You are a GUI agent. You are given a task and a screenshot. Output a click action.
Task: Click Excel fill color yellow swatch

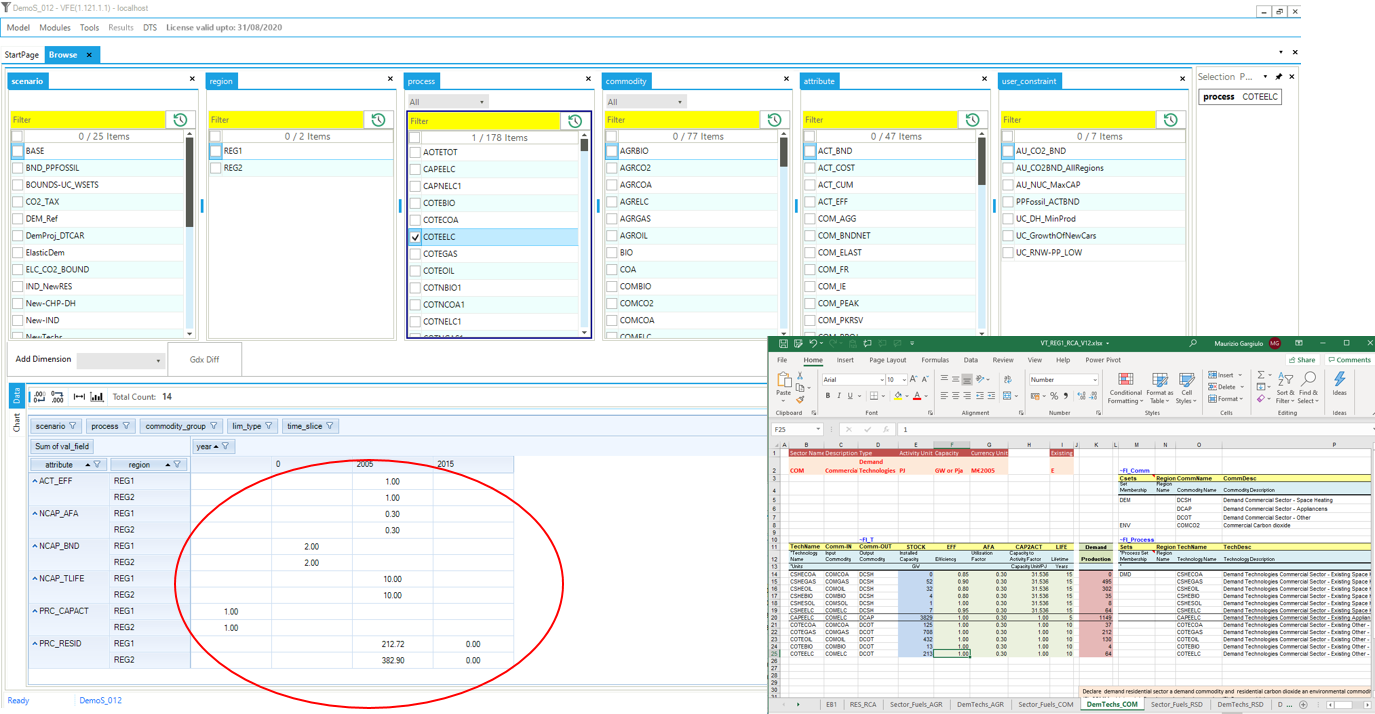point(897,397)
